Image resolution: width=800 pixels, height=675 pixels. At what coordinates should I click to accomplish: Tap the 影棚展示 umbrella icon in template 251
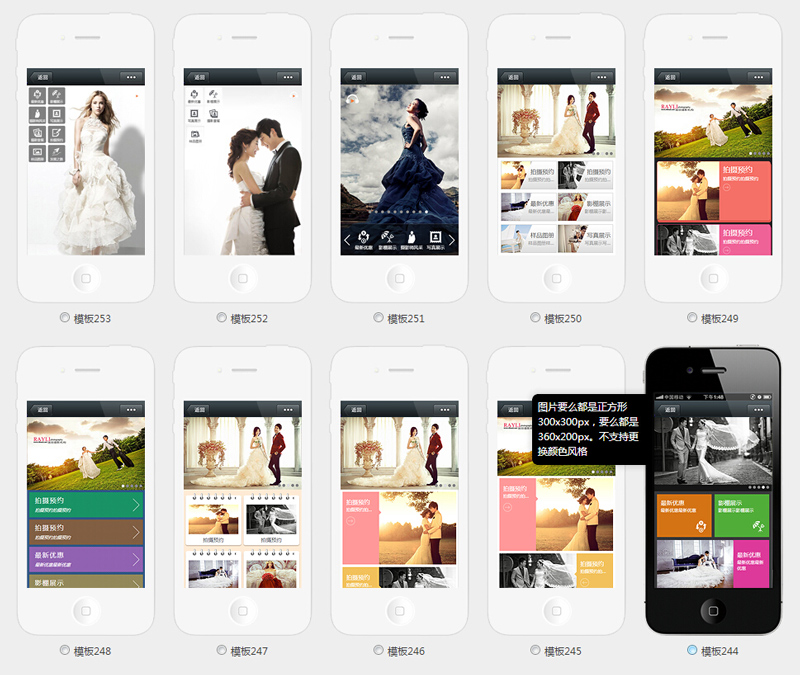tap(387, 239)
